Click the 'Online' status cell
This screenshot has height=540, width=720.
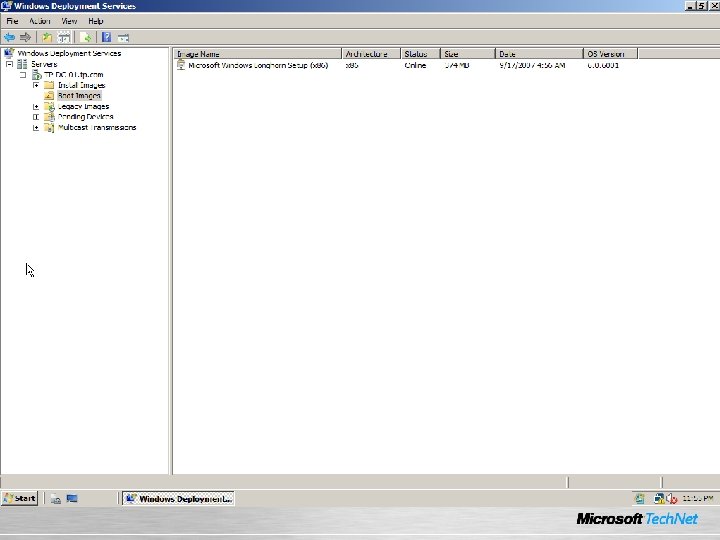[416, 65]
